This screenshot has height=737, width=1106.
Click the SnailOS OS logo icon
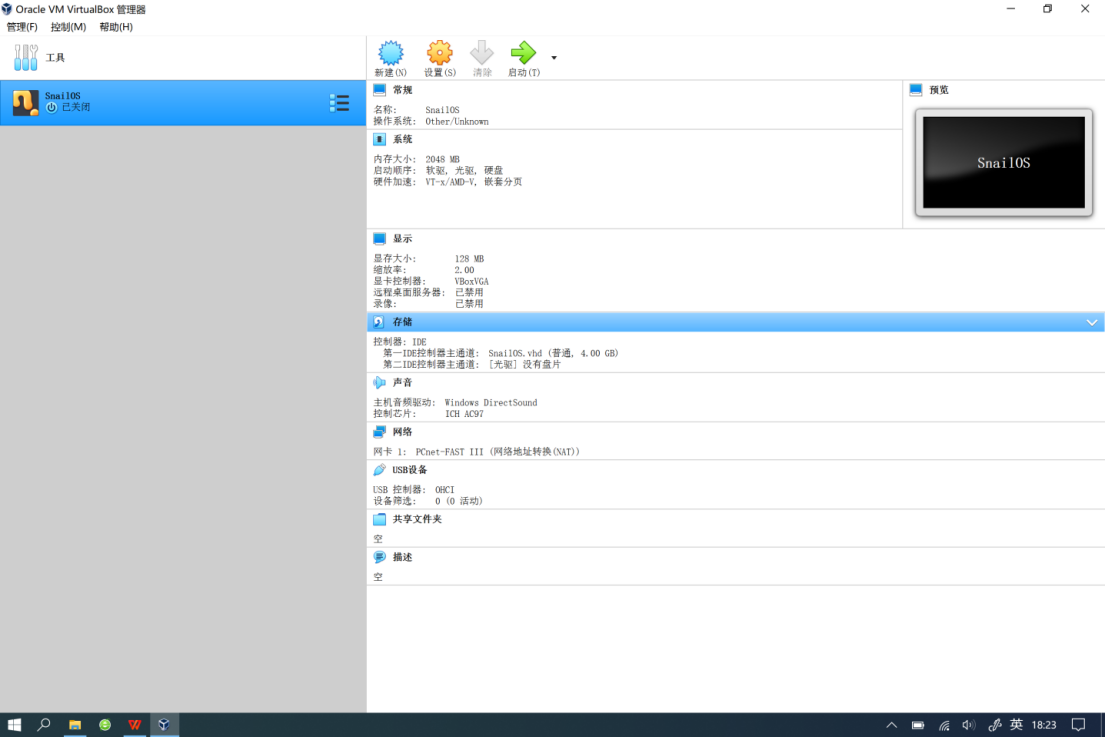click(25, 103)
